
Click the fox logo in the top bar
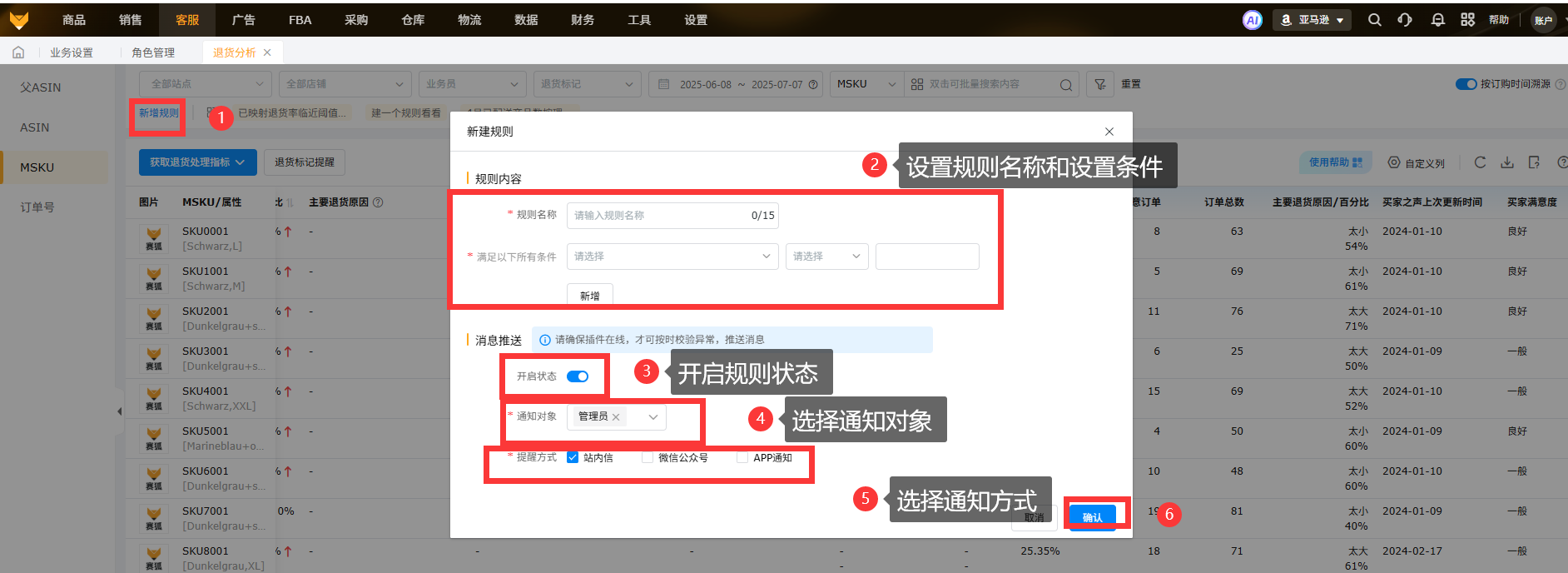(x=18, y=19)
